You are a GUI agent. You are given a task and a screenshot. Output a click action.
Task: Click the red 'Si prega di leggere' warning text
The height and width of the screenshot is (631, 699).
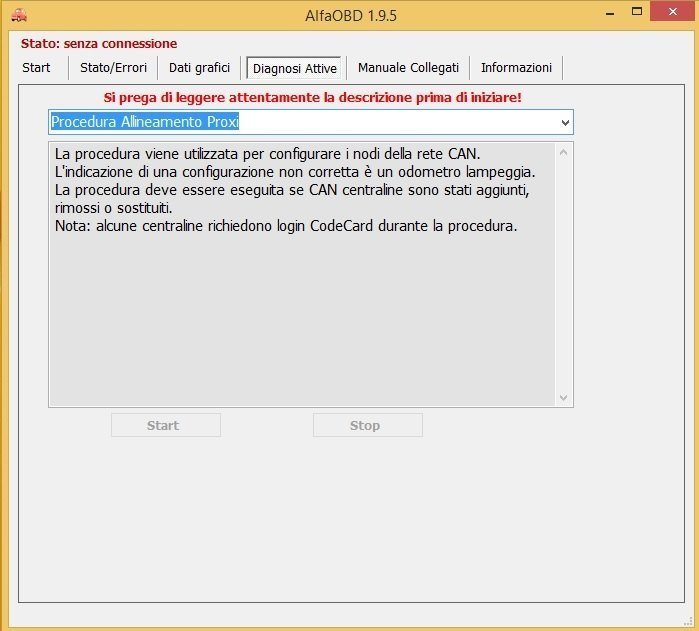click(x=312, y=98)
